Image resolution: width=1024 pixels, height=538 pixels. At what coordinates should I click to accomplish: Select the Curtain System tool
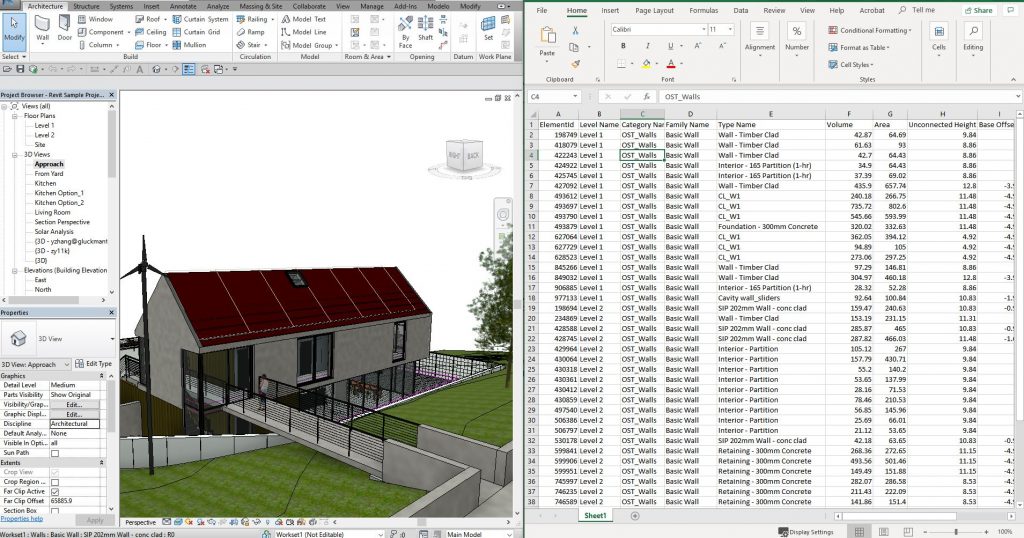pyautogui.click(x=200, y=19)
